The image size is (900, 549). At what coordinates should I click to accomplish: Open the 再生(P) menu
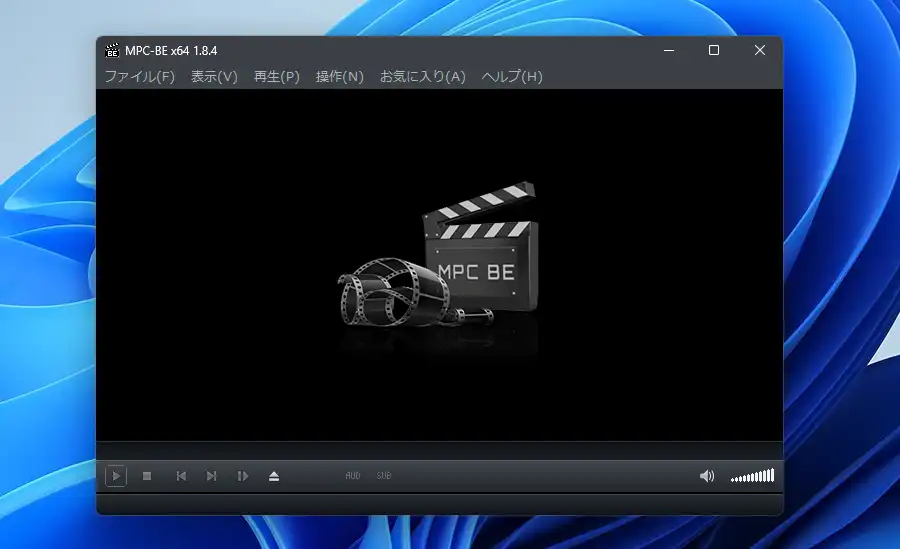coord(277,76)
